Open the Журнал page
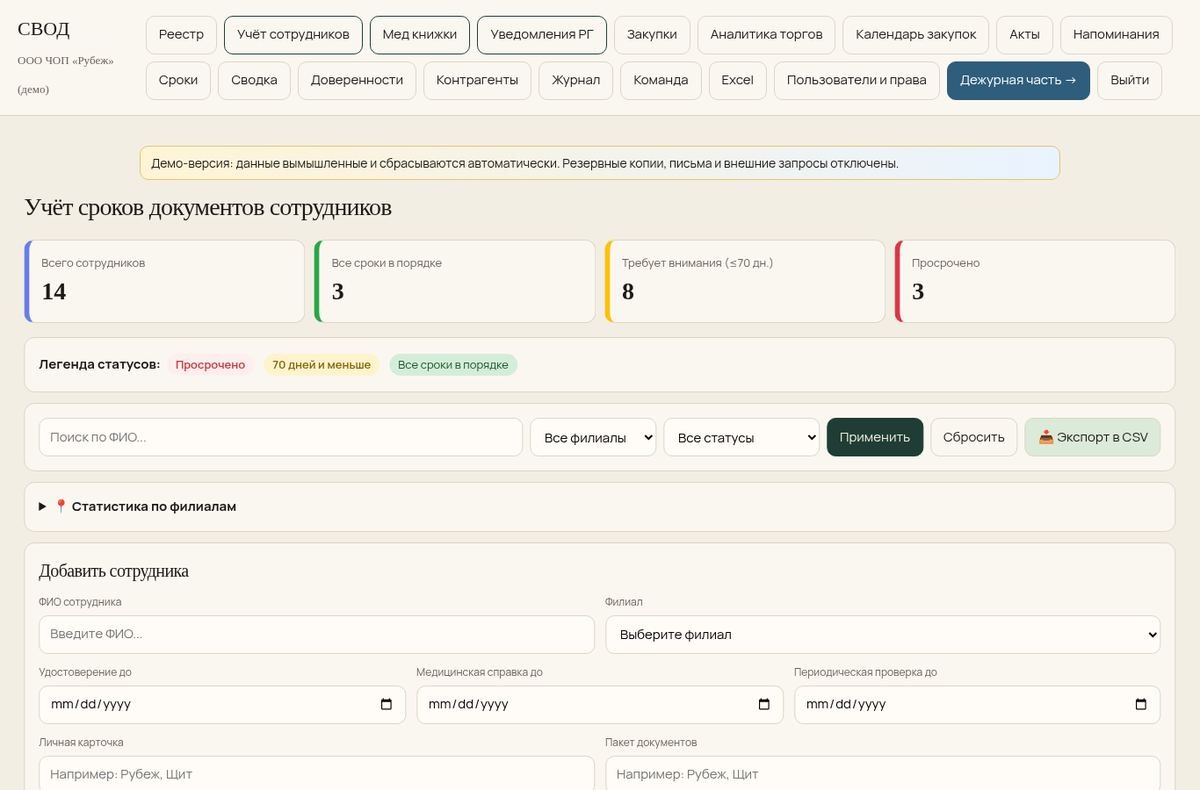 (x=576, y=80)
